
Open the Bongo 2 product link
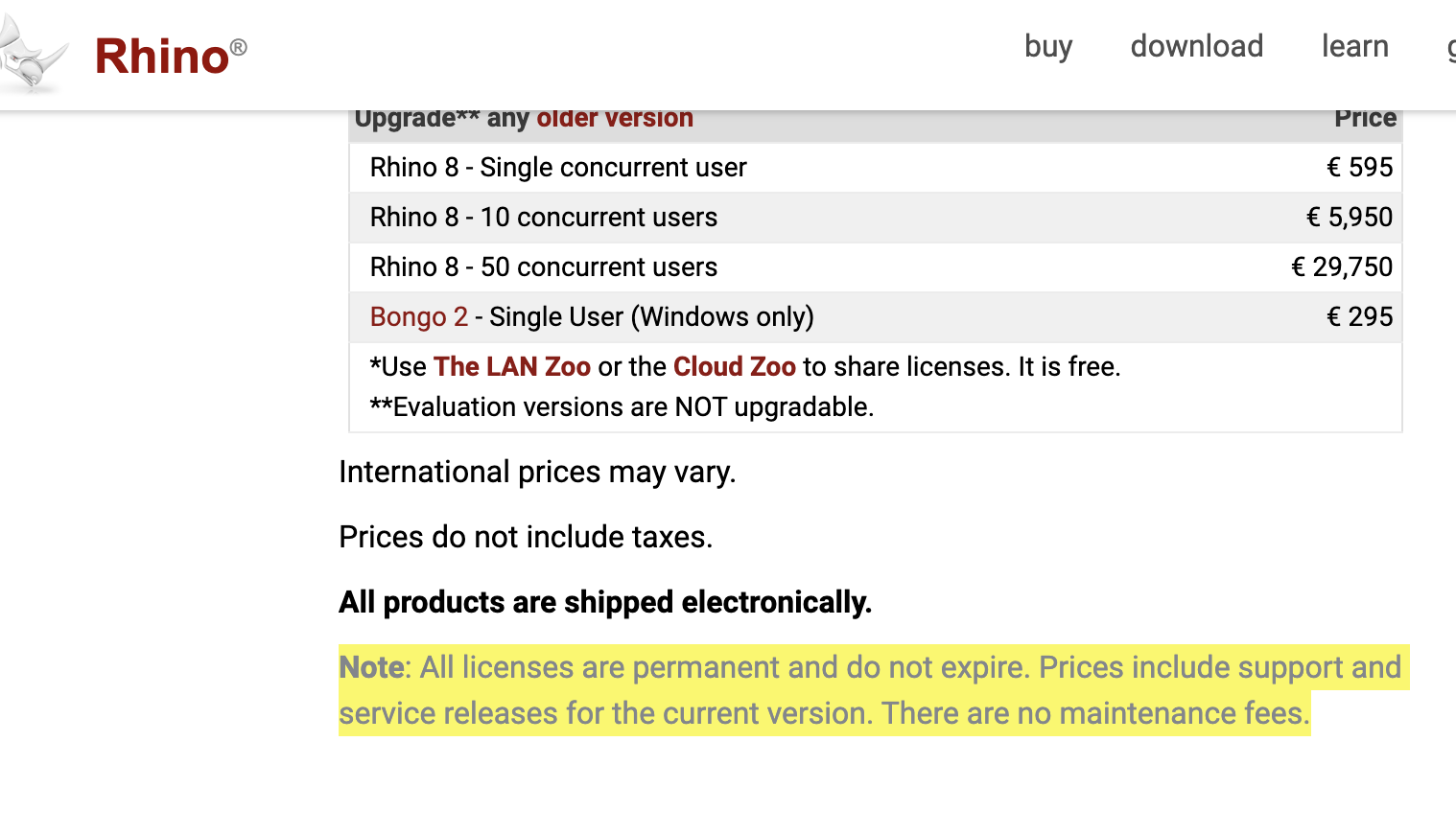[419, 316]
